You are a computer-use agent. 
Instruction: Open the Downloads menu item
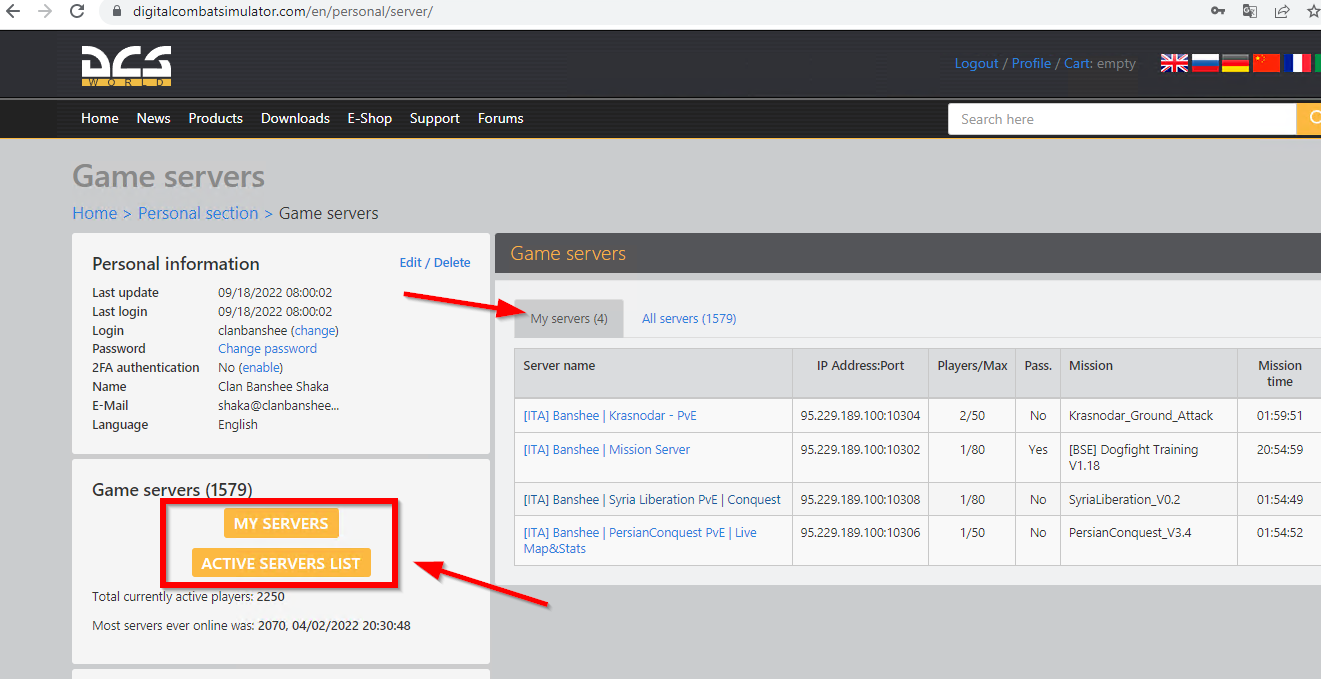tap(295, 118)
